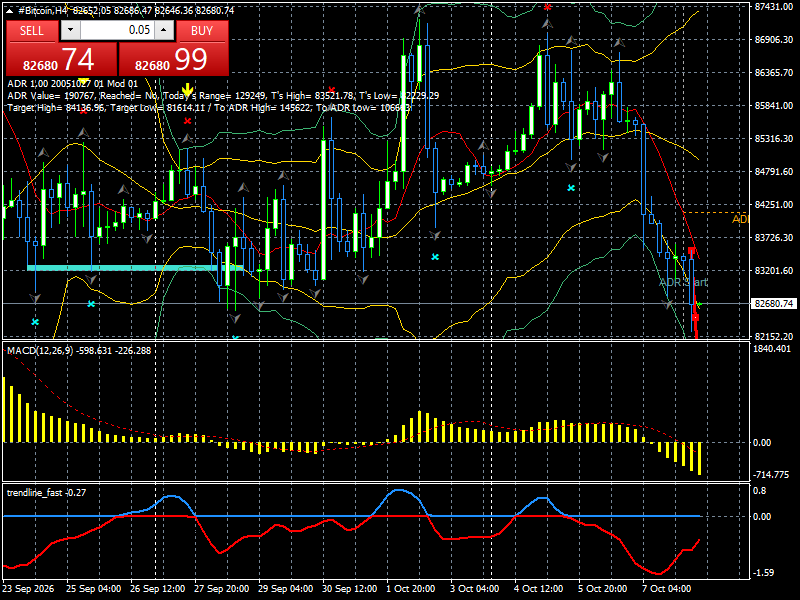
Task: Click the 'ADR Start' chart label
Action: point(684,282)
